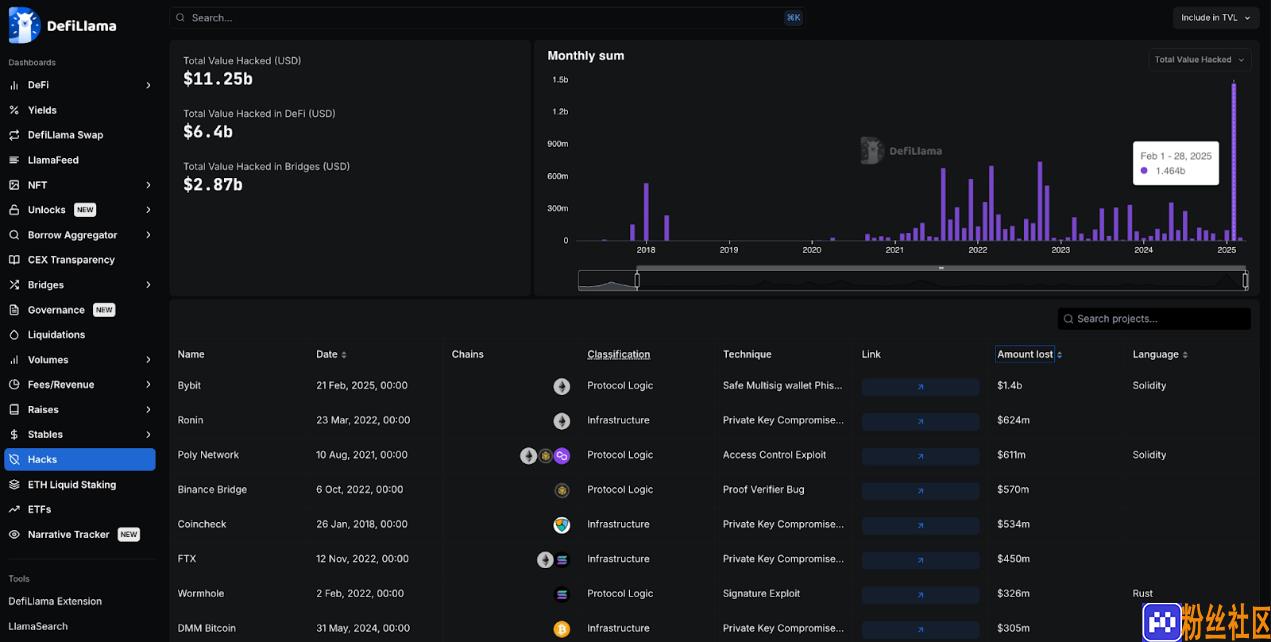Expand the Raises menu chevron

pyautogui.click(x=148, y=410)
